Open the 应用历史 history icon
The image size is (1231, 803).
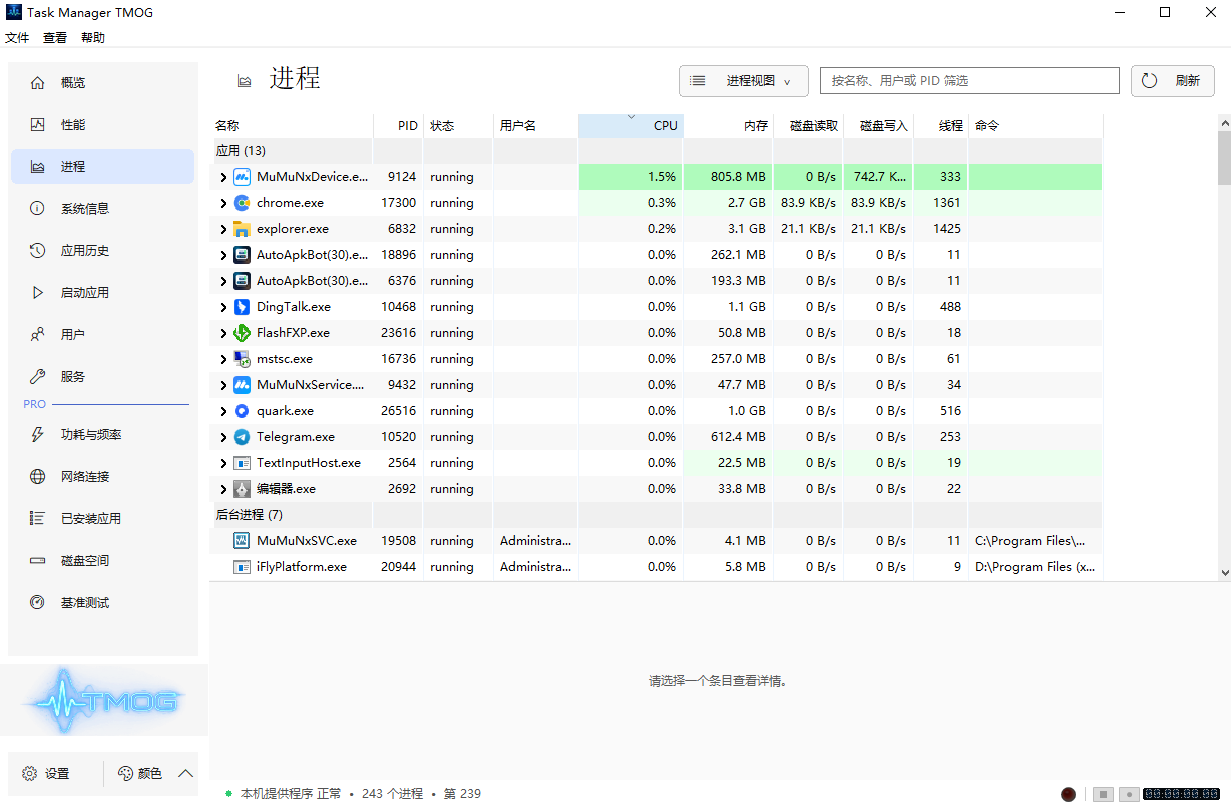click(x=38, y=251)
